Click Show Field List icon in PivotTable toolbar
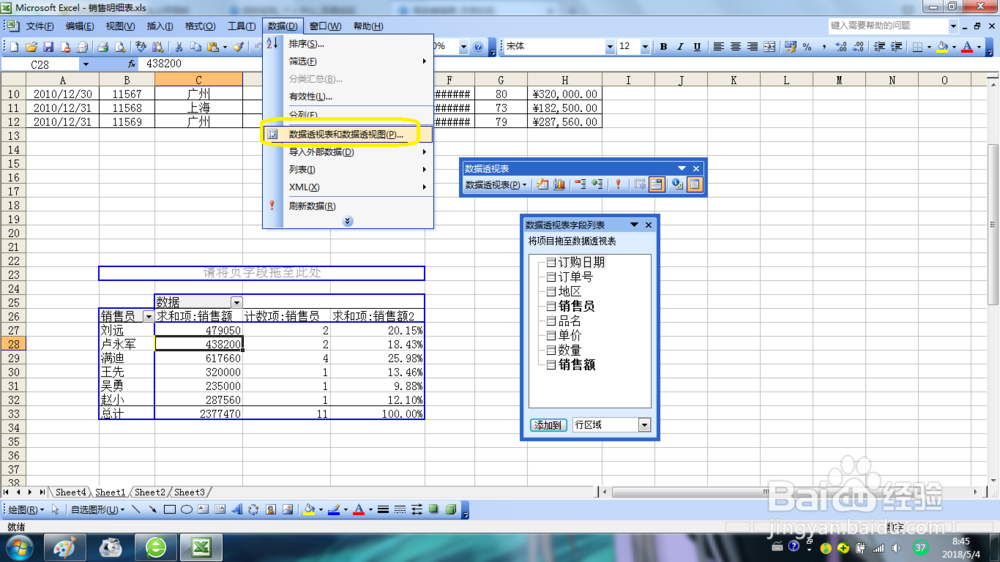 [695, 184]
